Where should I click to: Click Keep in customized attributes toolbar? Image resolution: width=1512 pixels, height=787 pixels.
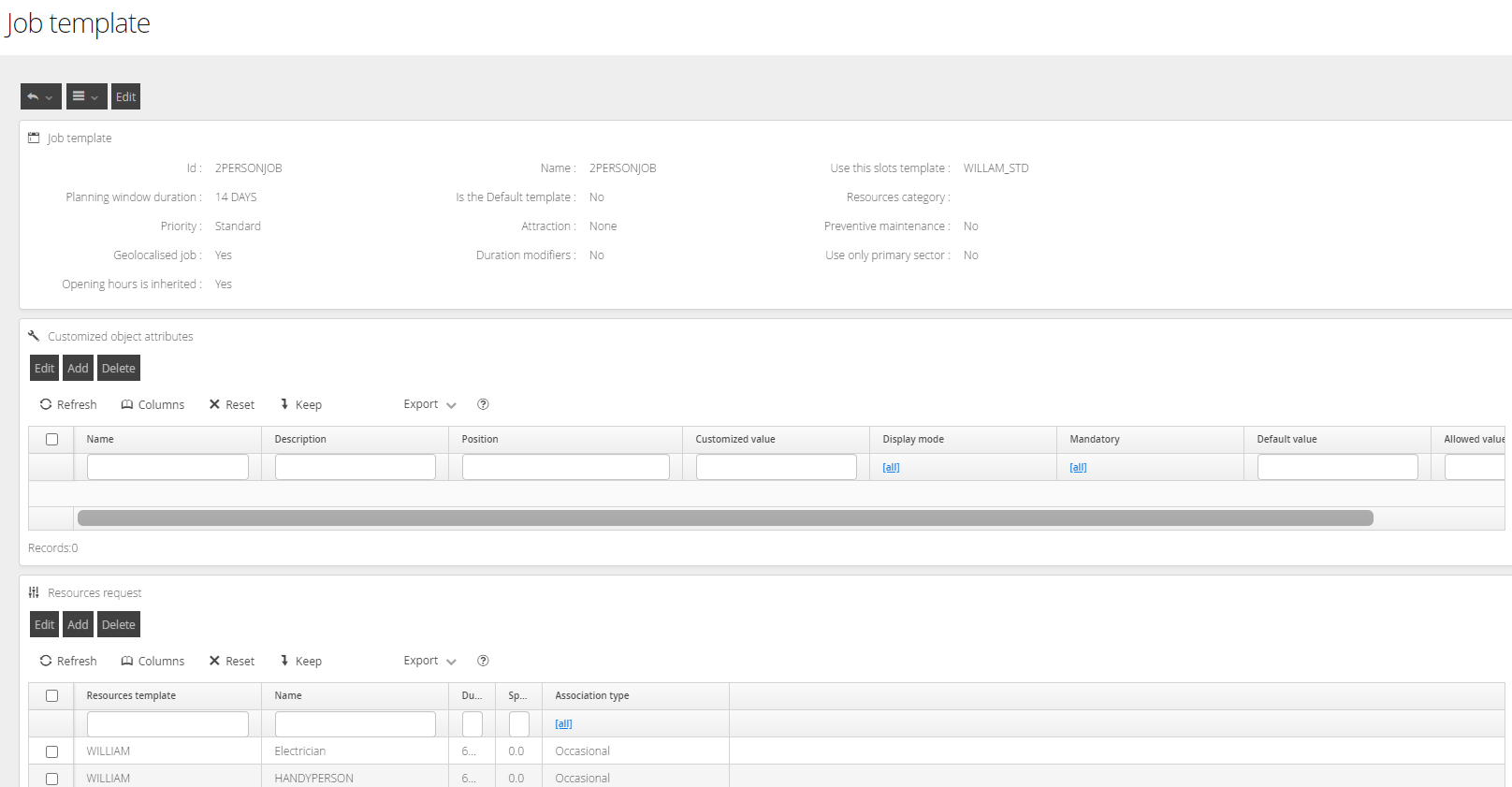tap(300, 404)
